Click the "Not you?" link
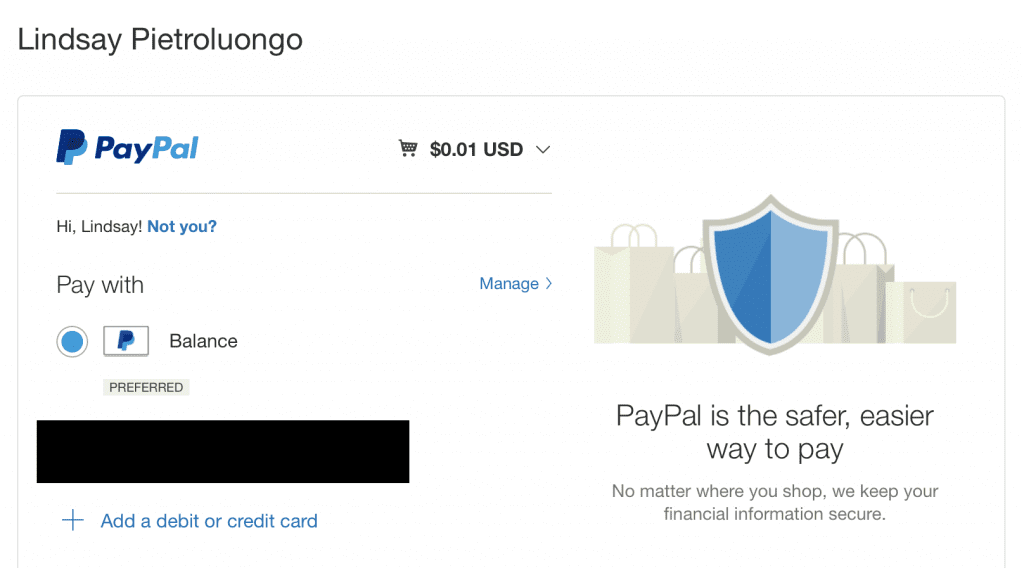Viewport: 1024px width, 568px height. 182,227
